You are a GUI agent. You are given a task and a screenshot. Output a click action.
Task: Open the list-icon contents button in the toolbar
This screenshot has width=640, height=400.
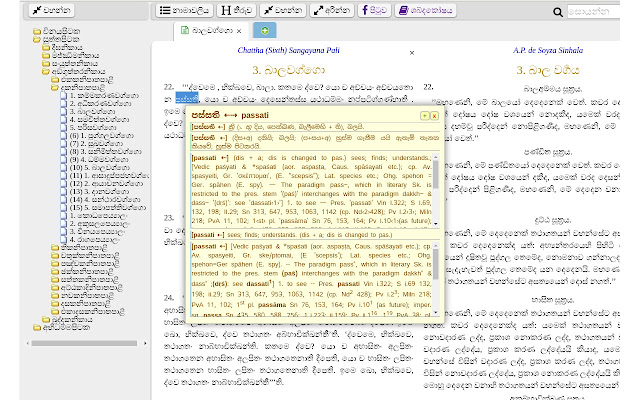[186, 10]
